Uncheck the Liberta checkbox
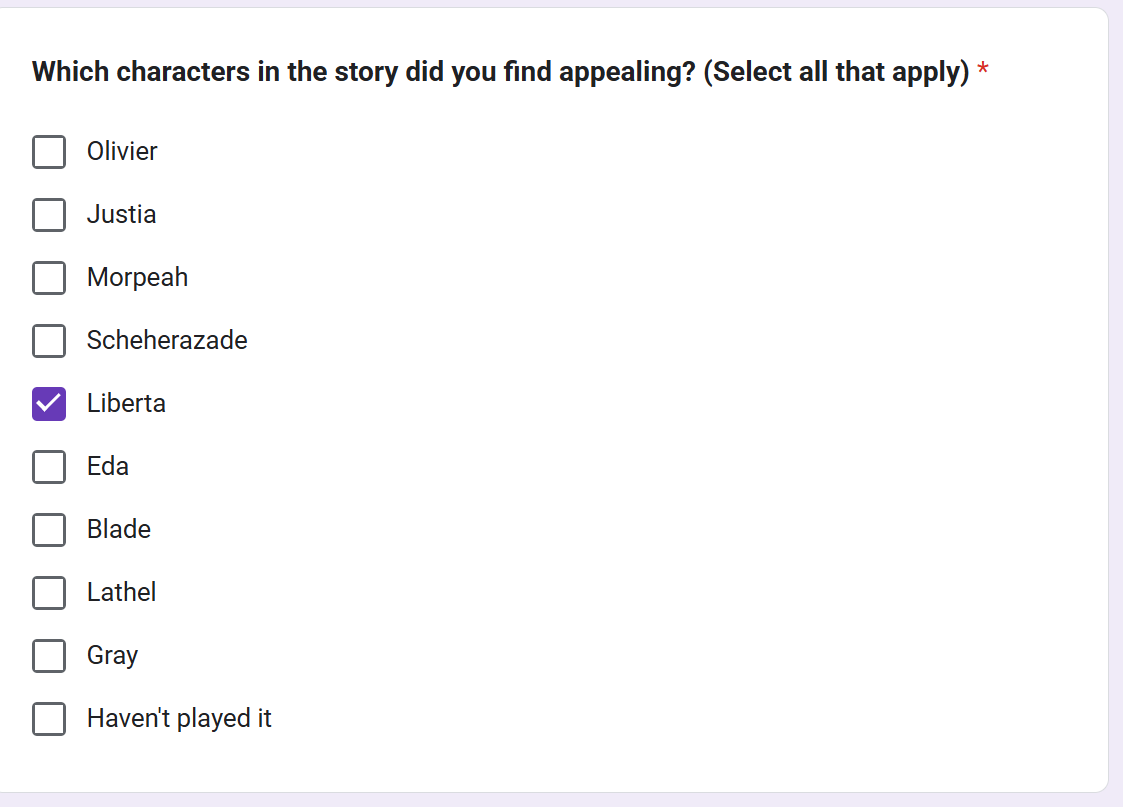 pyautogui.click(x=49, y=404)
